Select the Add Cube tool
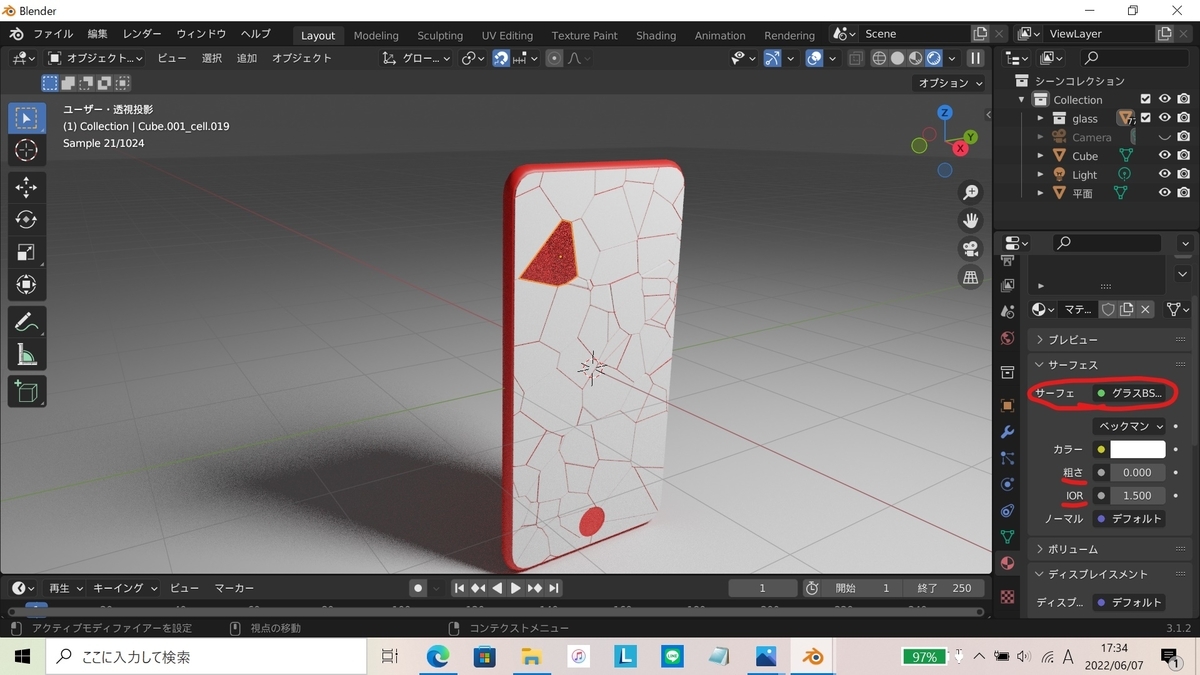 click(x=27, y=391)
